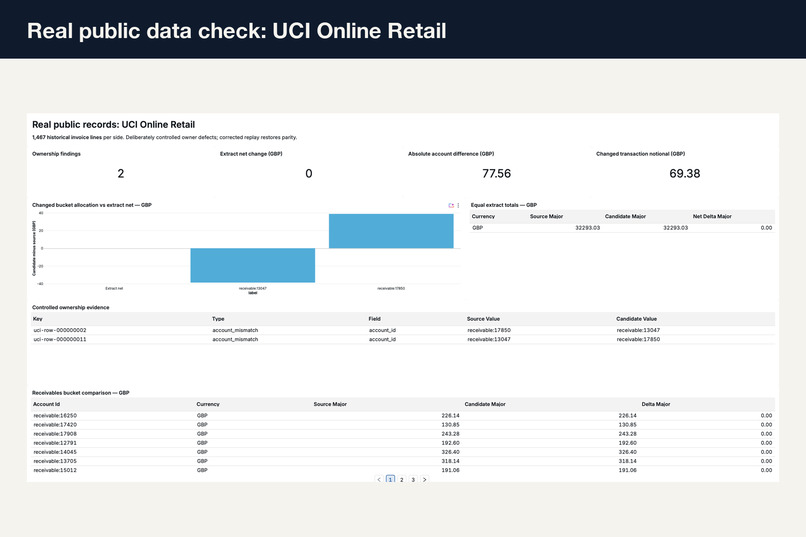Click candidate value receivable:13047 in evidence row 000000002

pos(638,330)
